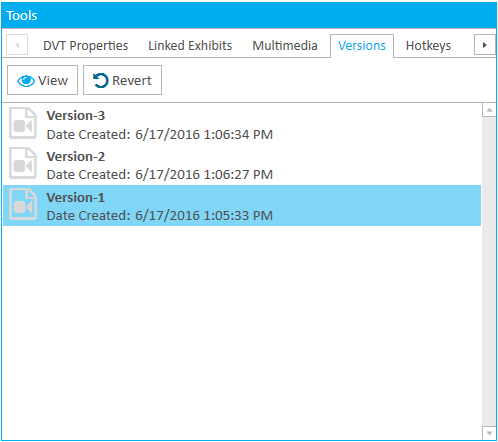Open the Multimedia tab

coord(285,46)
